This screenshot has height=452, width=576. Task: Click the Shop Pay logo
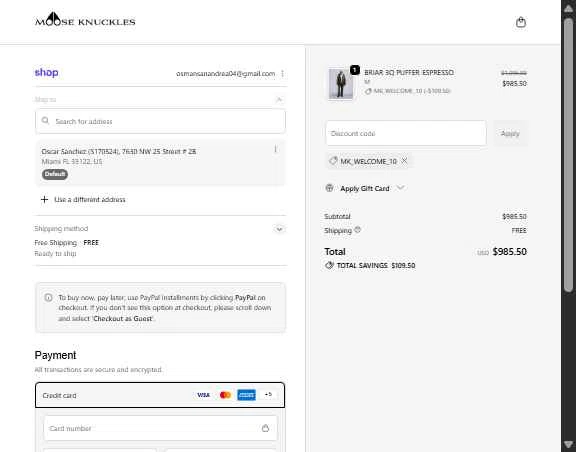(47, 72)
